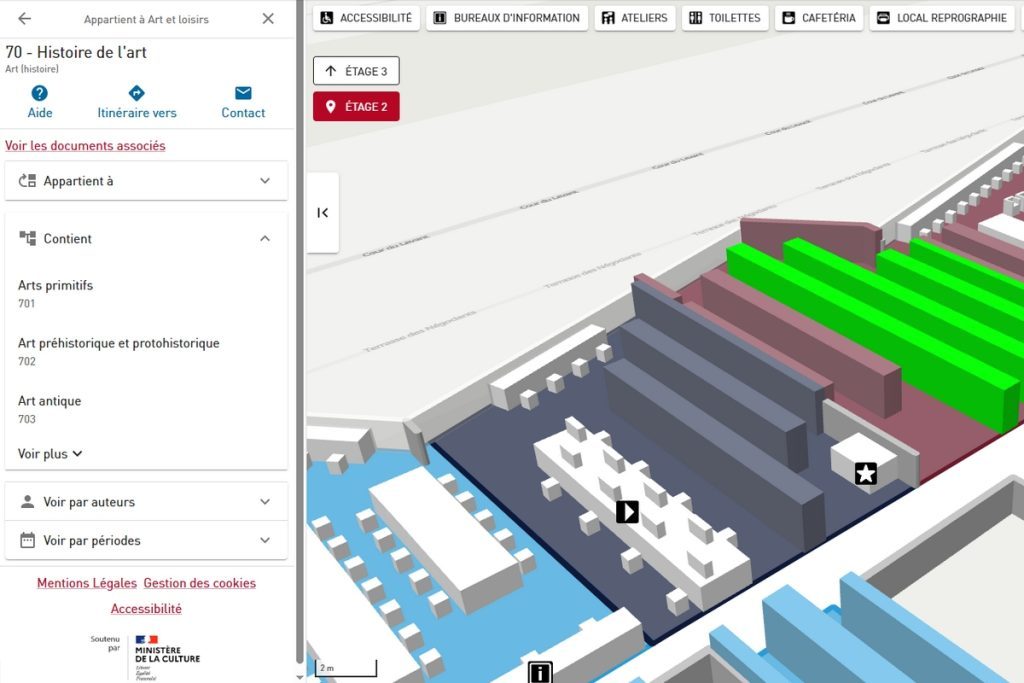This screenshot has height=683, width=1024.
Task: Select the information point marker on map
Action: tap(540, 672)
